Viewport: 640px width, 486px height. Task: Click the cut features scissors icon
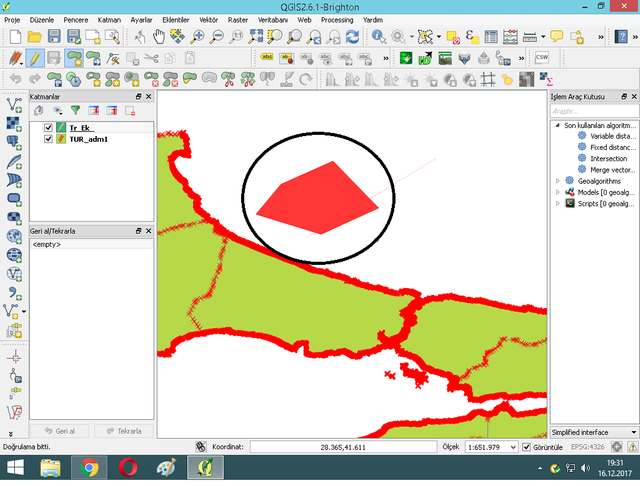151,58
